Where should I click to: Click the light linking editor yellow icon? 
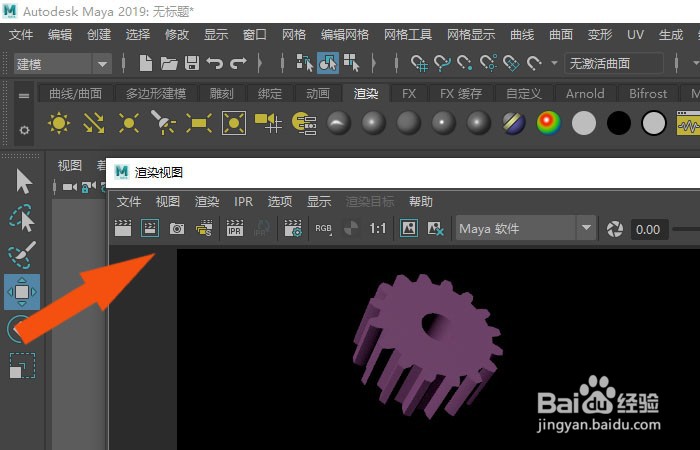(x=304, y=123)
